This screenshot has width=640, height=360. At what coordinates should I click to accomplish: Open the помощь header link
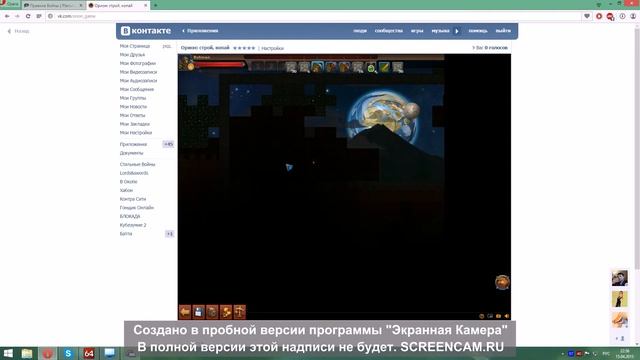point(478,31)
